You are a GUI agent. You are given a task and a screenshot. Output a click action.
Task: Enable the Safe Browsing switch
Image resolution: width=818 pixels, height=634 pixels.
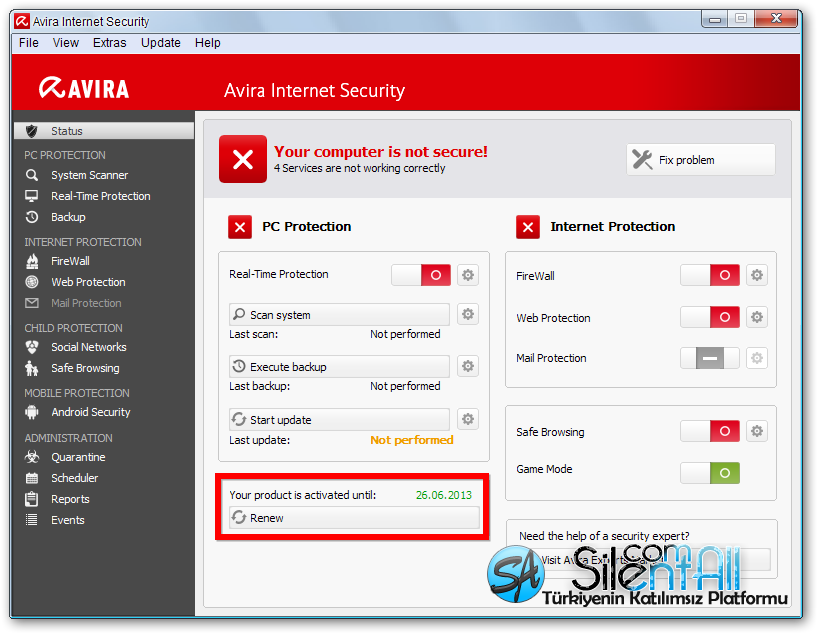(710, 431)
